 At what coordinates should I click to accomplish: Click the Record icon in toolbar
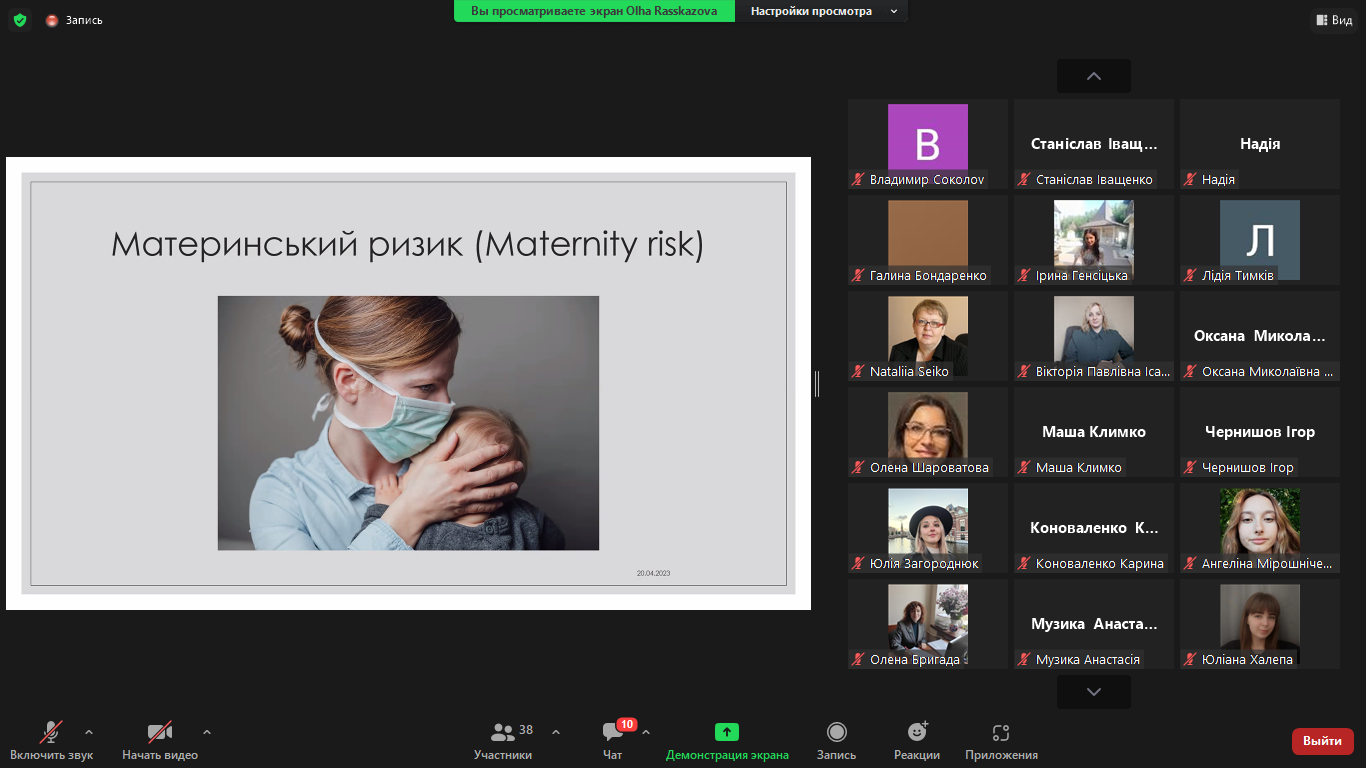836,732
